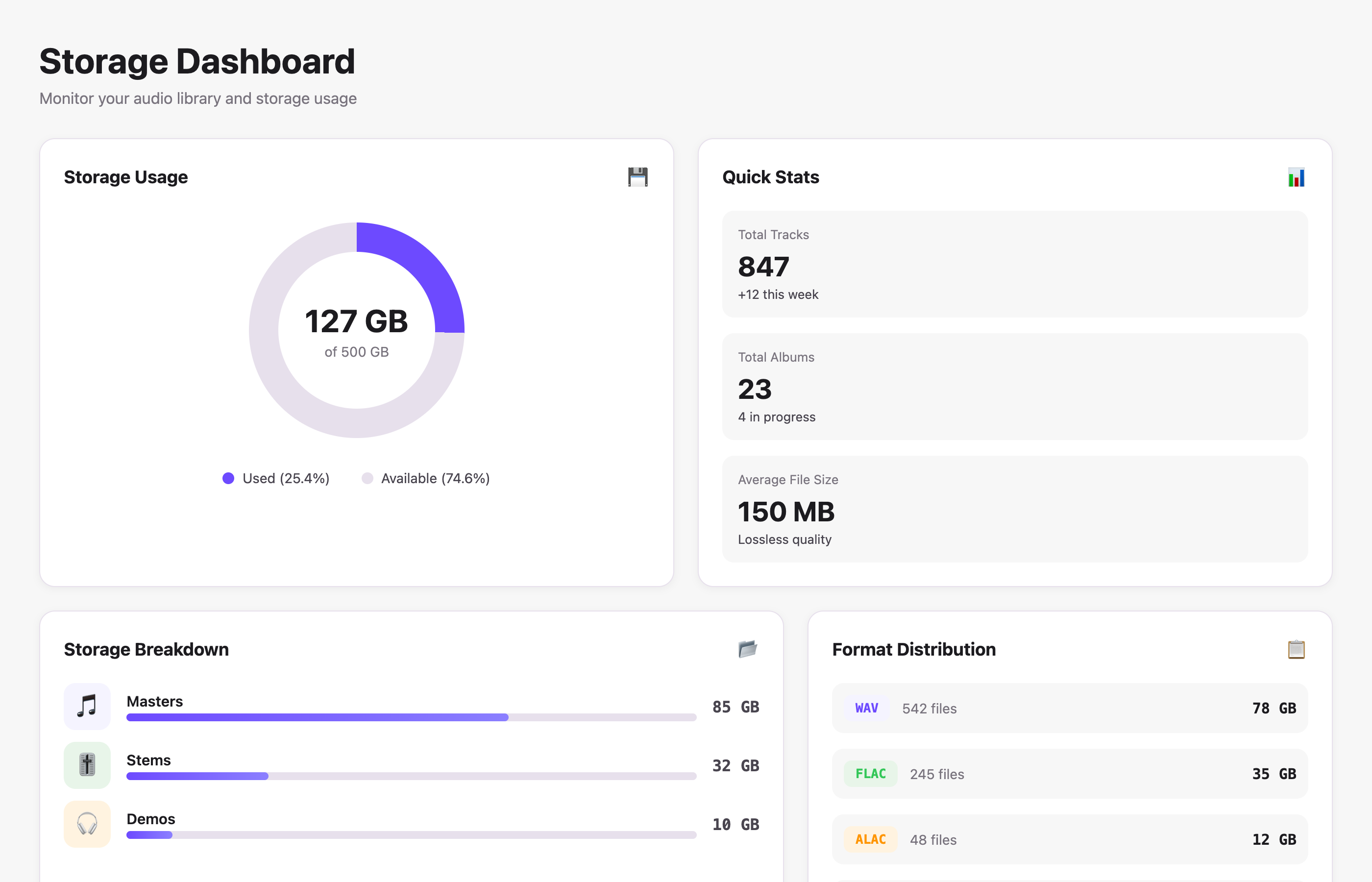Select the headphones icon for Demos
Viewport: 1372px width, 882px height.
pos(86,824)
